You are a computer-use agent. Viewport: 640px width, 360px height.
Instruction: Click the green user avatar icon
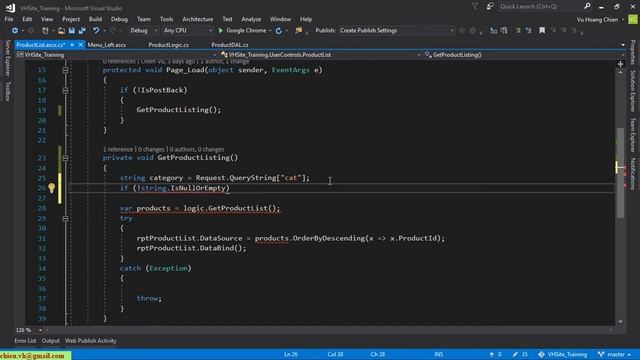pyautogui.click(x=633, y=20)
